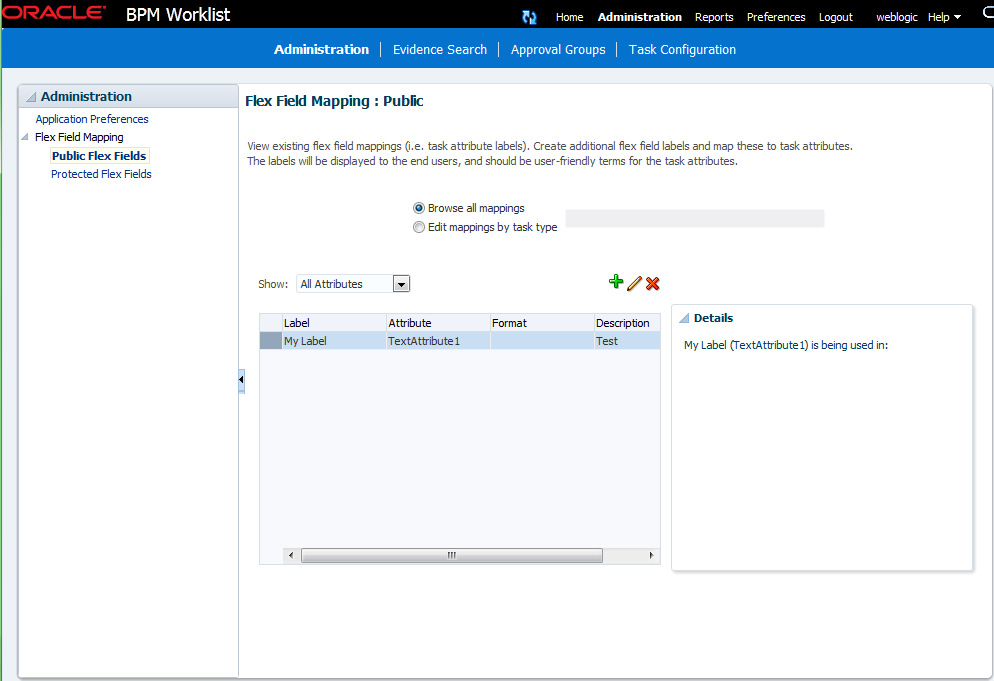Click the weblogic user name
The width and height of the screenshot is (994, 681).
pos(896,17)
